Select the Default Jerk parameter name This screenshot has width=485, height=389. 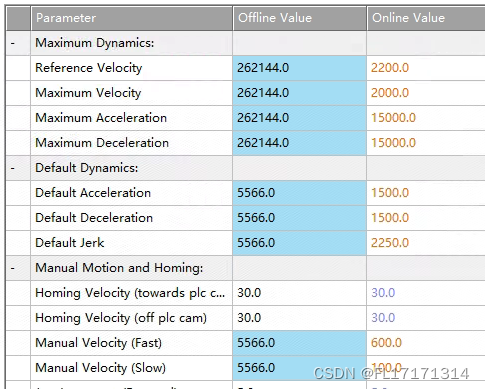click(x=70, y=243)
